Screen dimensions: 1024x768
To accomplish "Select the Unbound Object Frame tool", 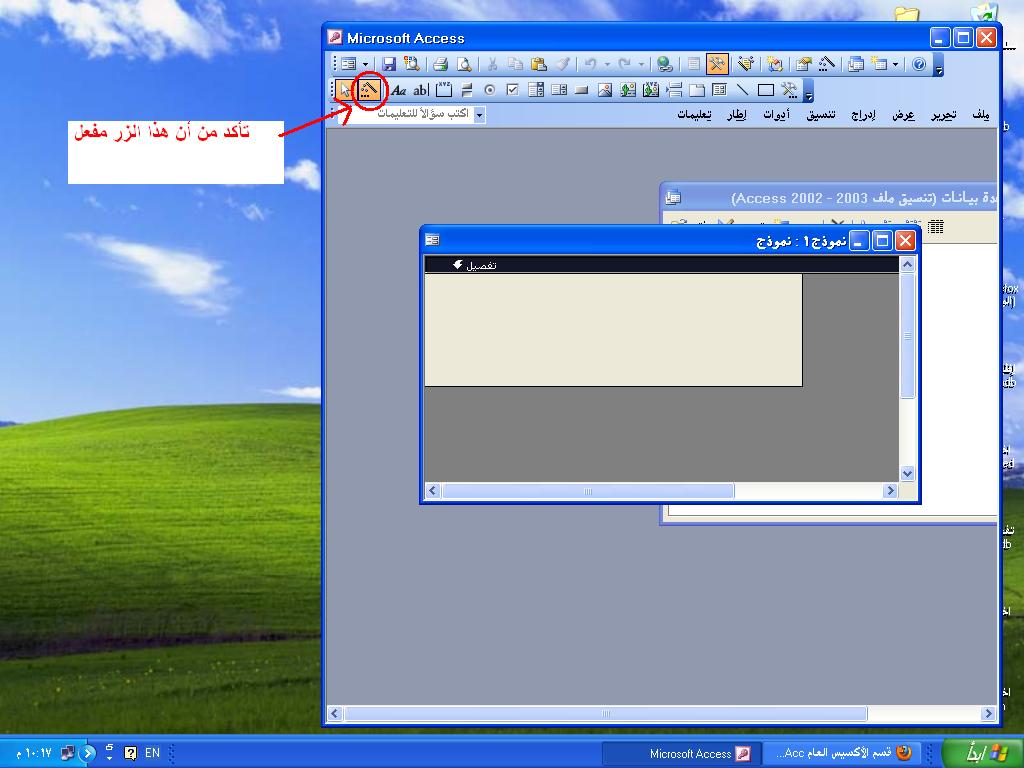I will tap(628, 90).
